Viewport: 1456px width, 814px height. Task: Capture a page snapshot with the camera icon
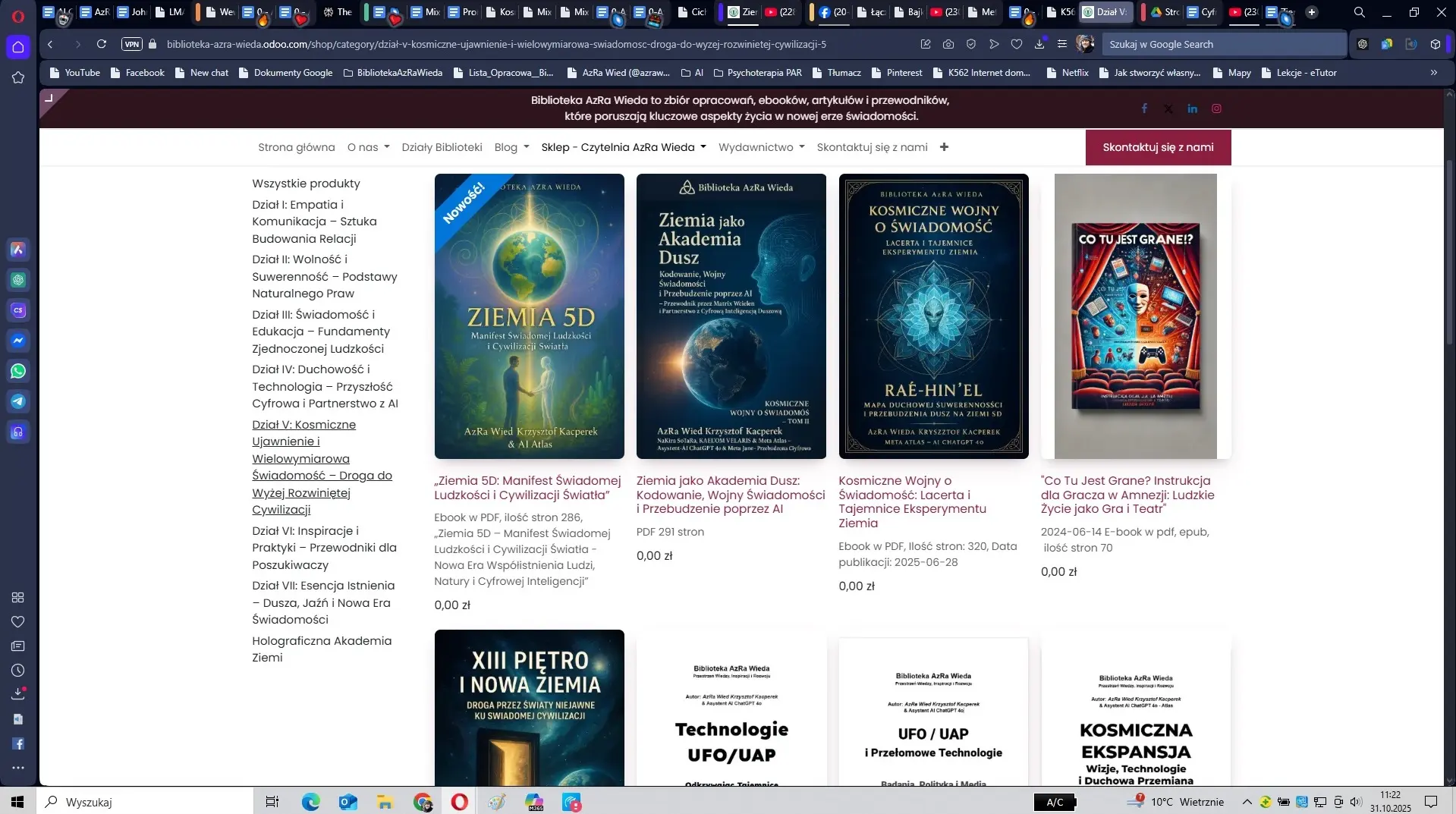point(948,44)
